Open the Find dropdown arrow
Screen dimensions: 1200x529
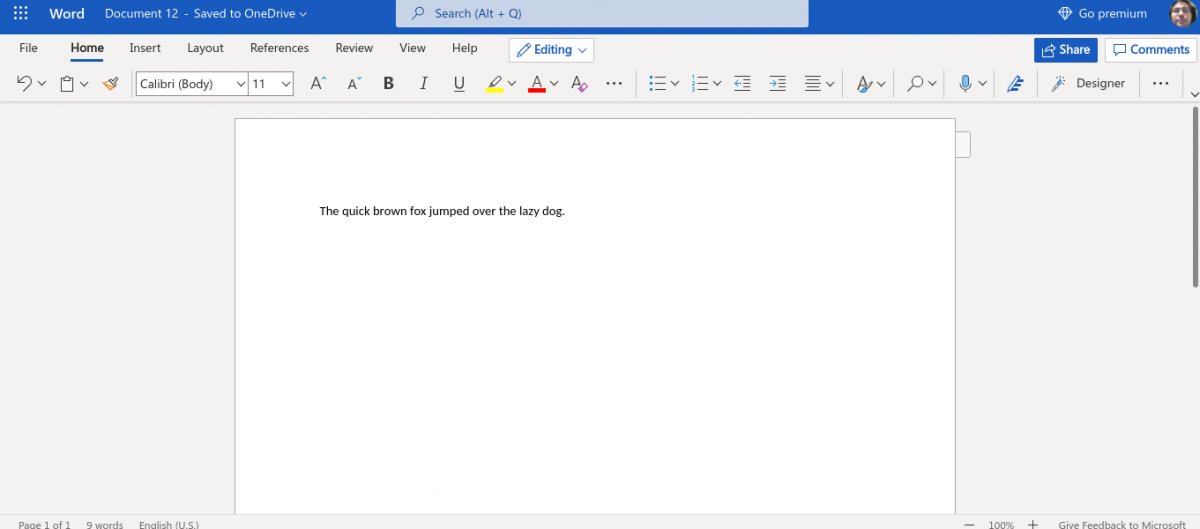click(x=932, y=84)
